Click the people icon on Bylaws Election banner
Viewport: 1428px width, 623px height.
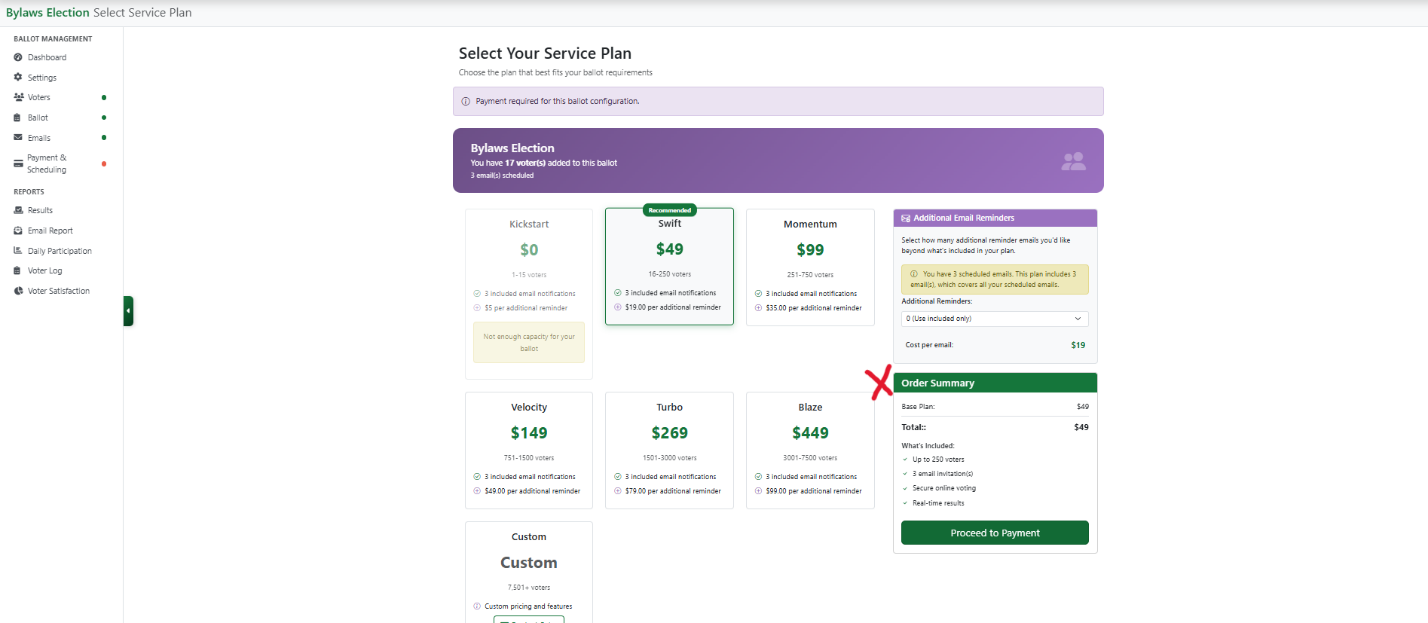[1073, 161]
